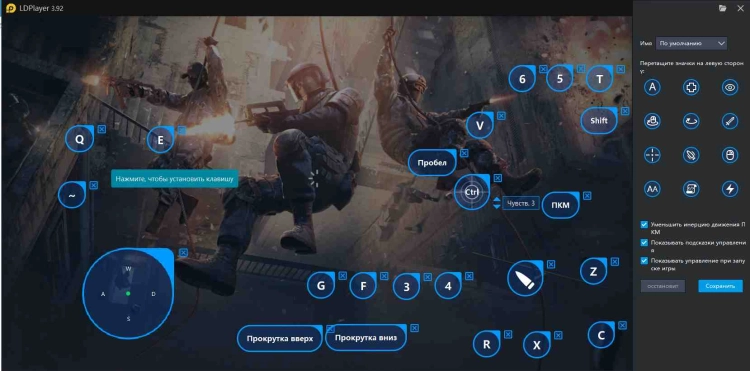
Task: Click the Shift key mapping
Action: click(x=599, y=120)
